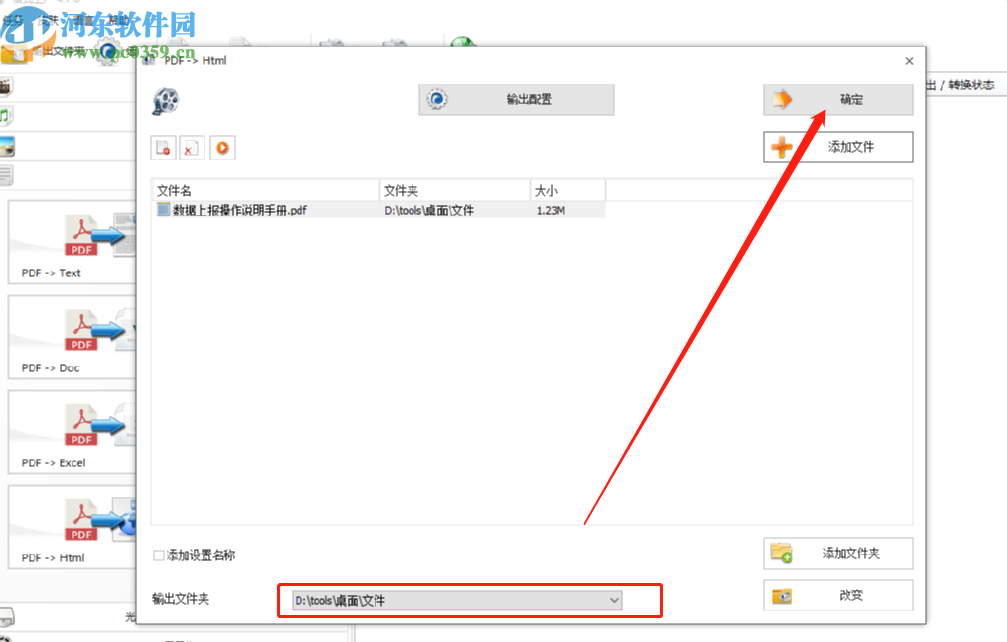Click the 文件夹 column header
1007x642 pixels.
click(455, 191)
